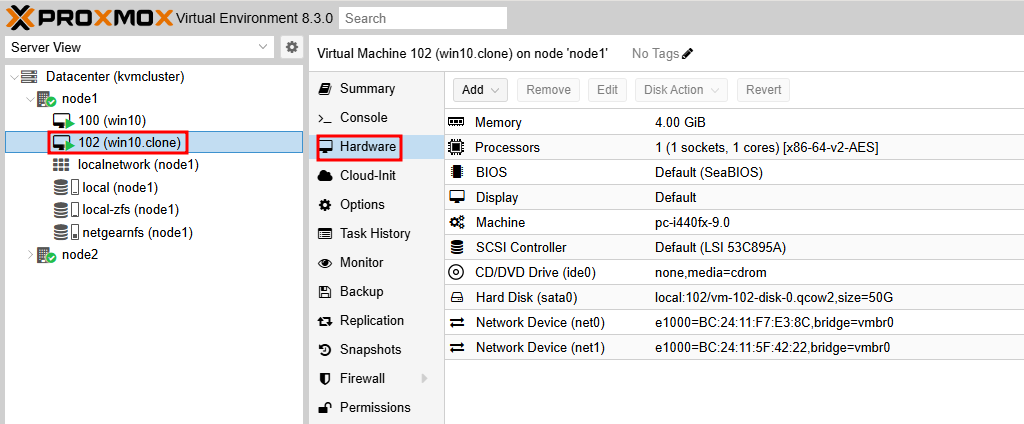The height and width of the screenshot is (424, 1024).
Task: Click the 100 (win10) VM monitor icon
Action: (x=63, y=122)
